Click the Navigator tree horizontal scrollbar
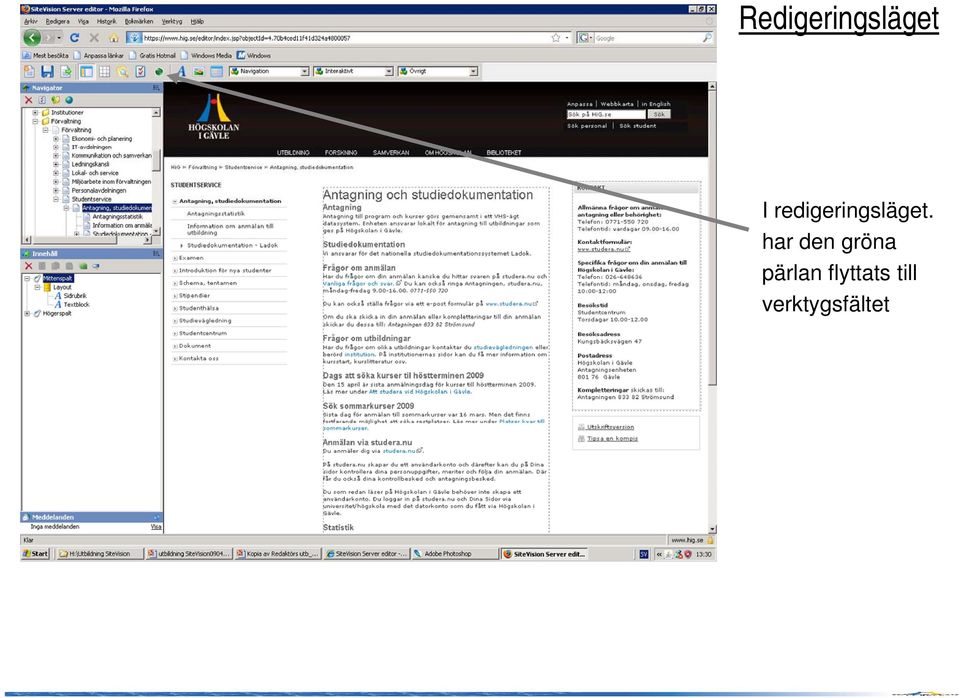960x698 pixels. (88, 241)
